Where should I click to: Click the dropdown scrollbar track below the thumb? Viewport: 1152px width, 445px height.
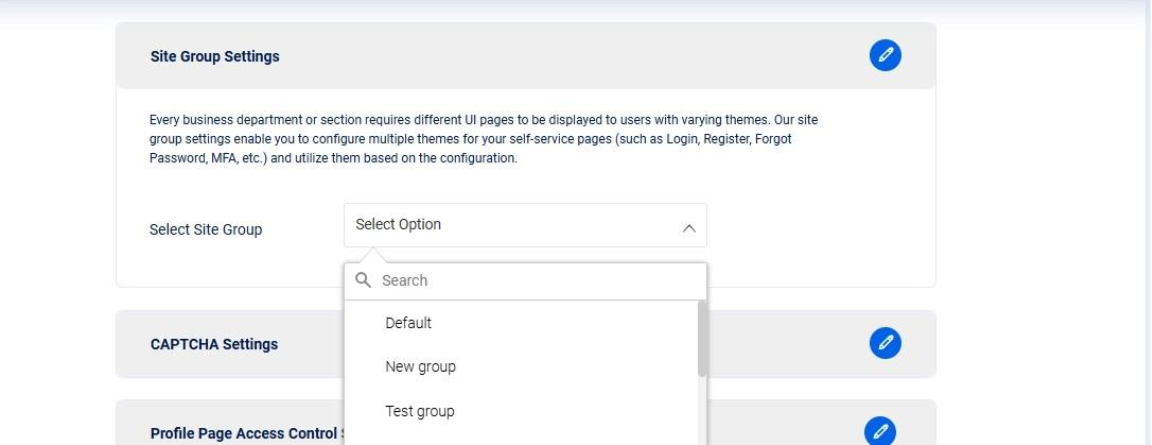point(702,415)
